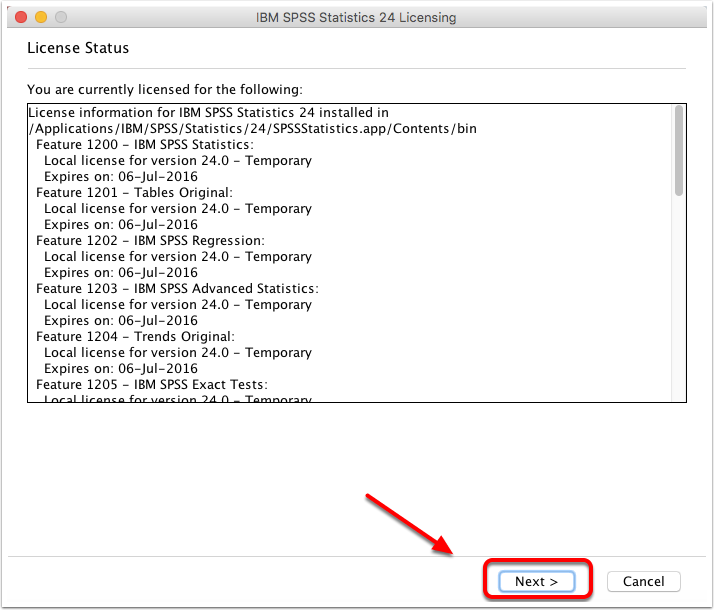Viewport: 714px width, 610px height.
Task: Click 'You are currently licensed for the following:' text
Action: click(x=165, y=89)
